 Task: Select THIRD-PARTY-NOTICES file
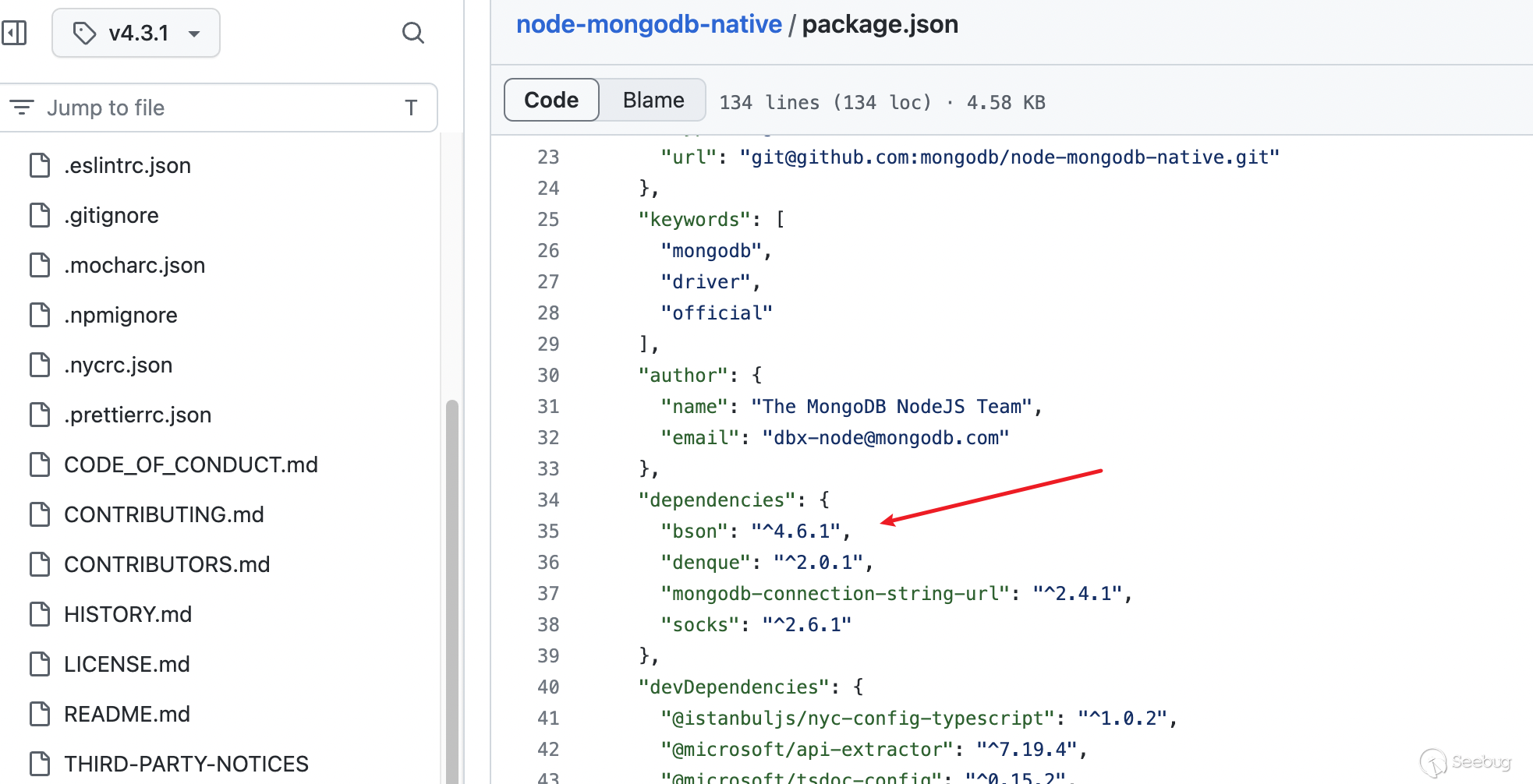click(x=186, y=764)
